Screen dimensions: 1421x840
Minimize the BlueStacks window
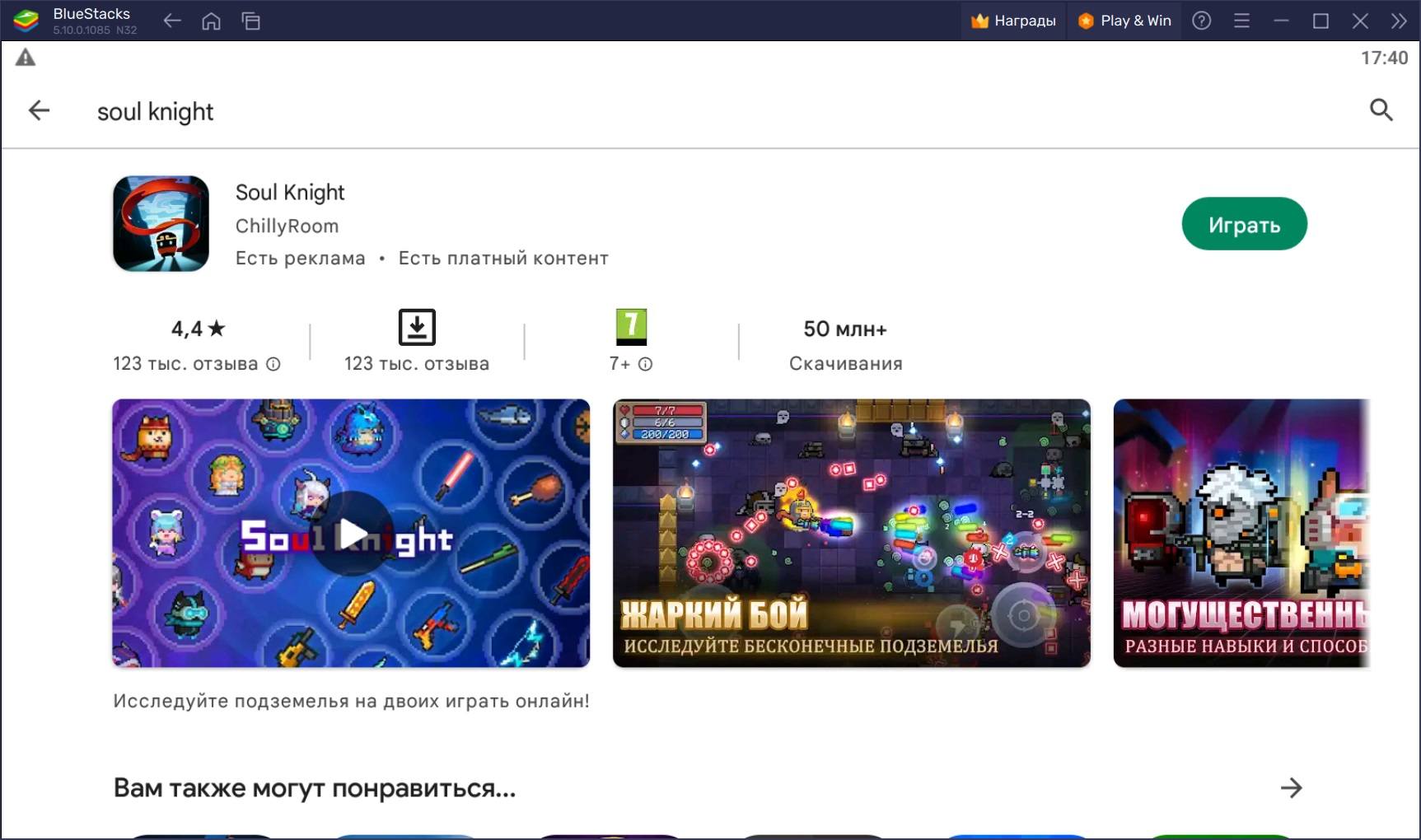1281,21
